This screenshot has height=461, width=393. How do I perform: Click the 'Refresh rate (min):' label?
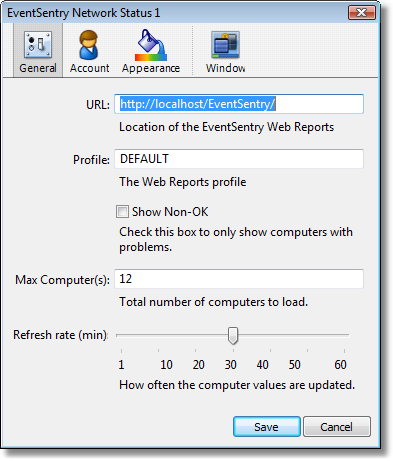(x=61, y=335)
